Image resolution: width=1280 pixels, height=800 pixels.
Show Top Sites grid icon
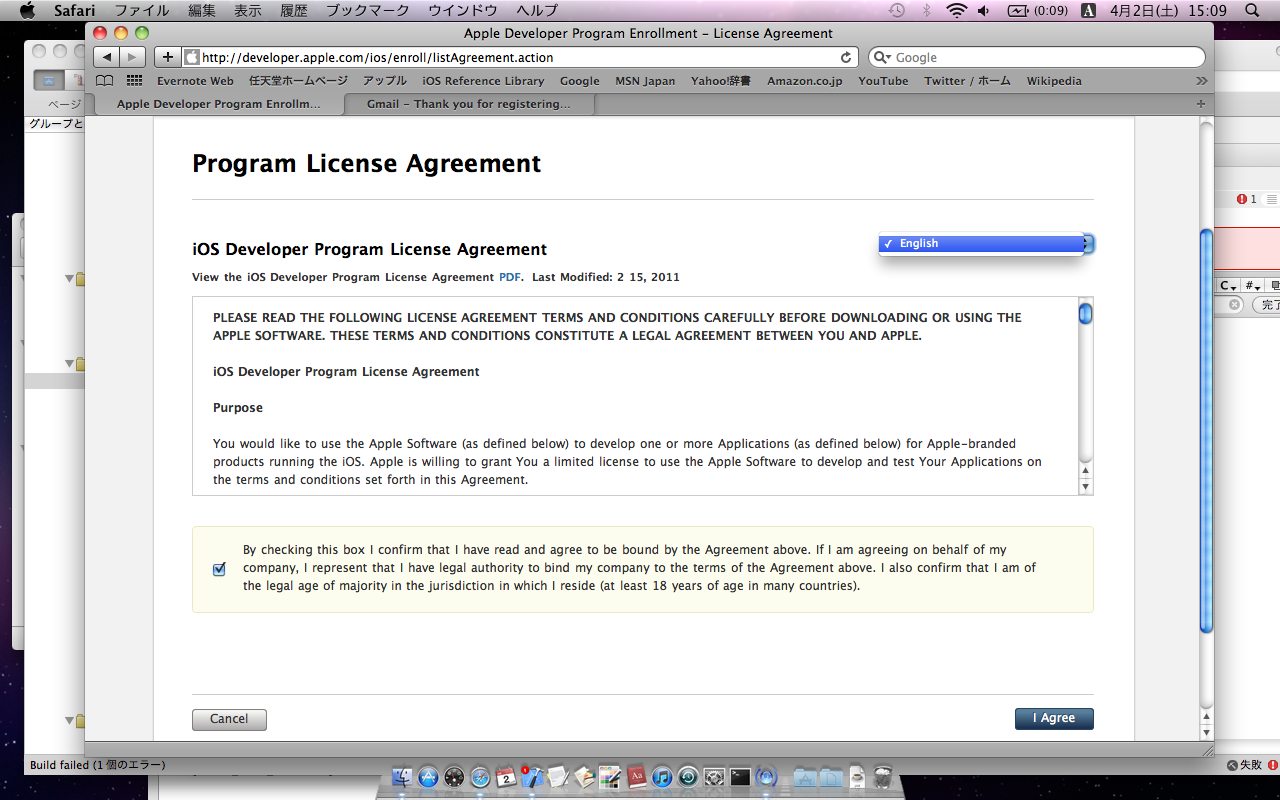[x=134, y=81]
